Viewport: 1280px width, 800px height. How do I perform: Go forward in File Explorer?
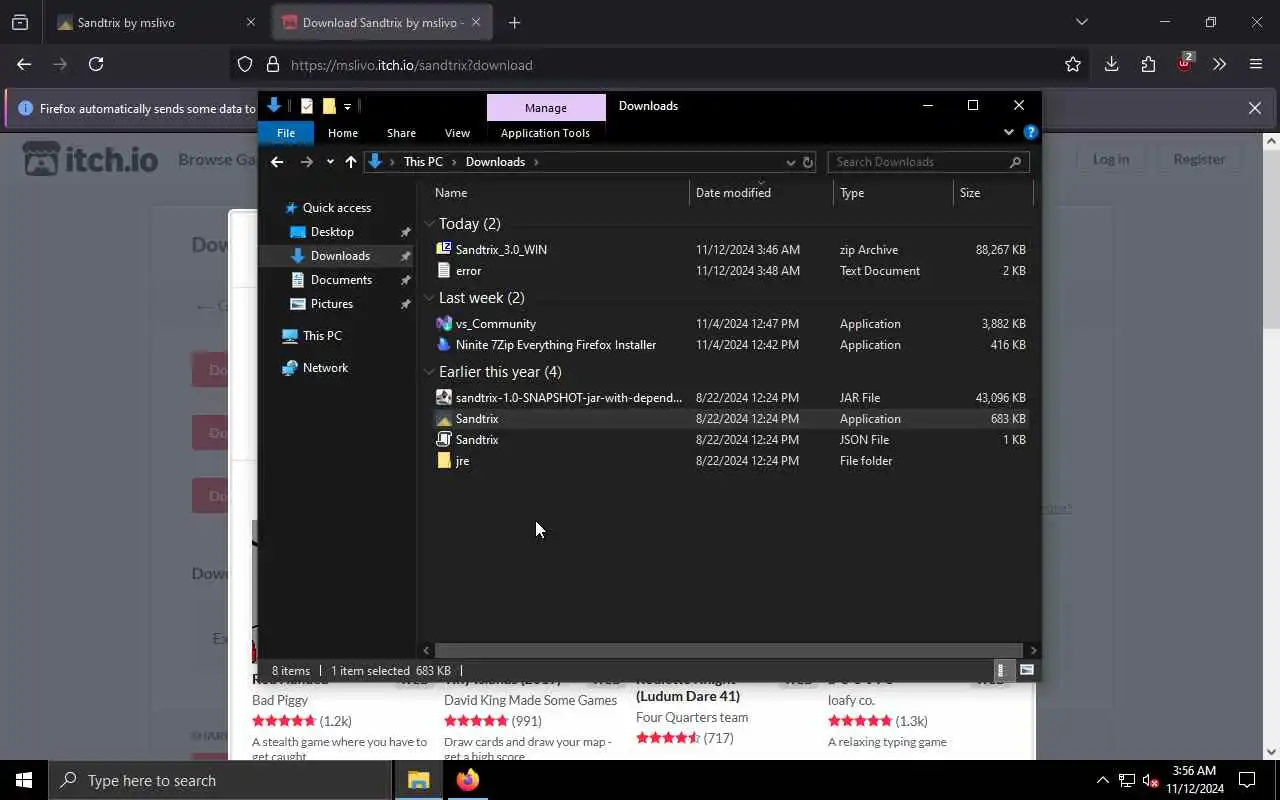pyautogui.click(x=306, y=161)
